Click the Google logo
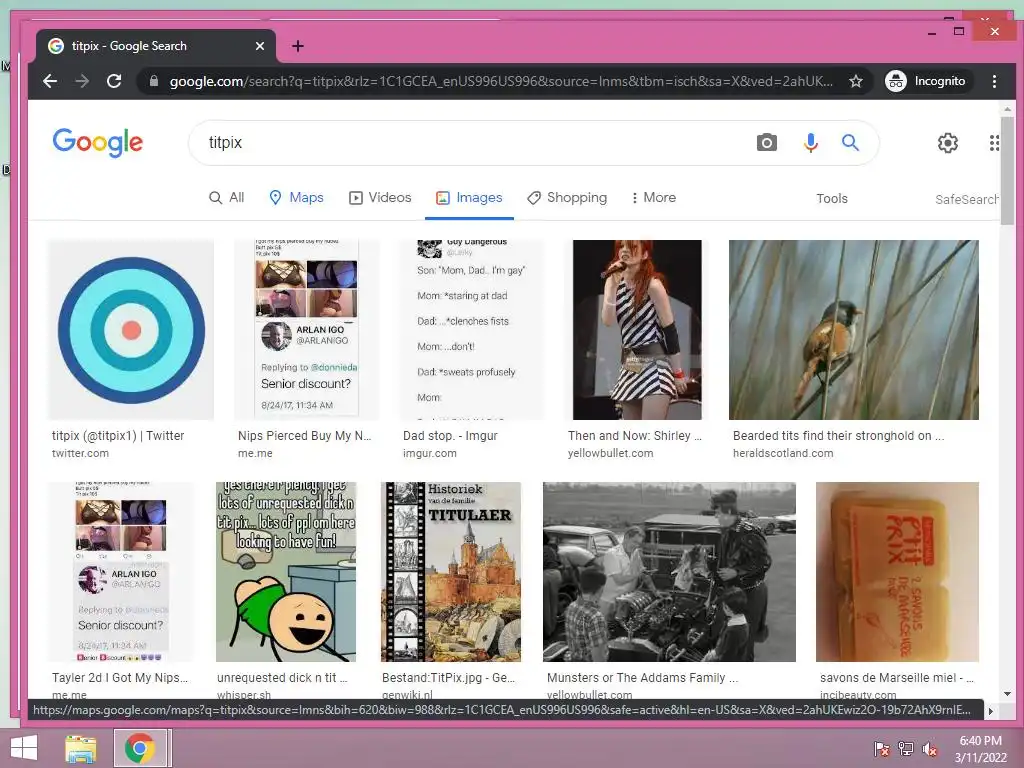Screen dimensions: 1024x768 pos(98,142)
